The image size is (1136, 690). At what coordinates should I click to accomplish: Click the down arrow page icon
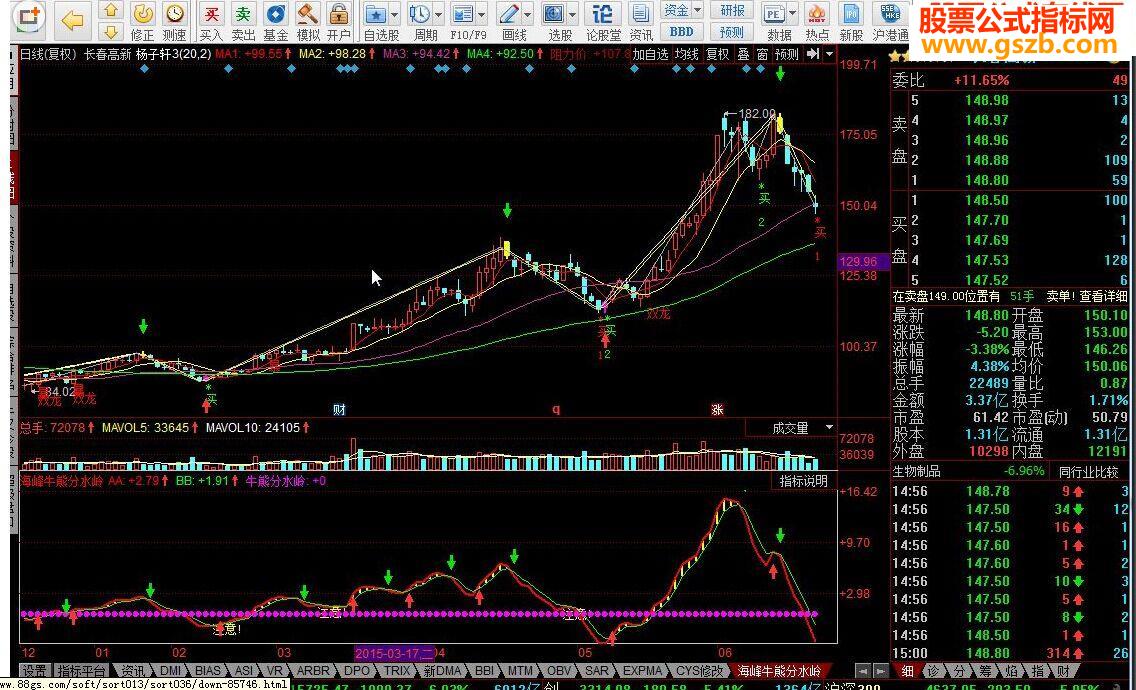point(111,31)
